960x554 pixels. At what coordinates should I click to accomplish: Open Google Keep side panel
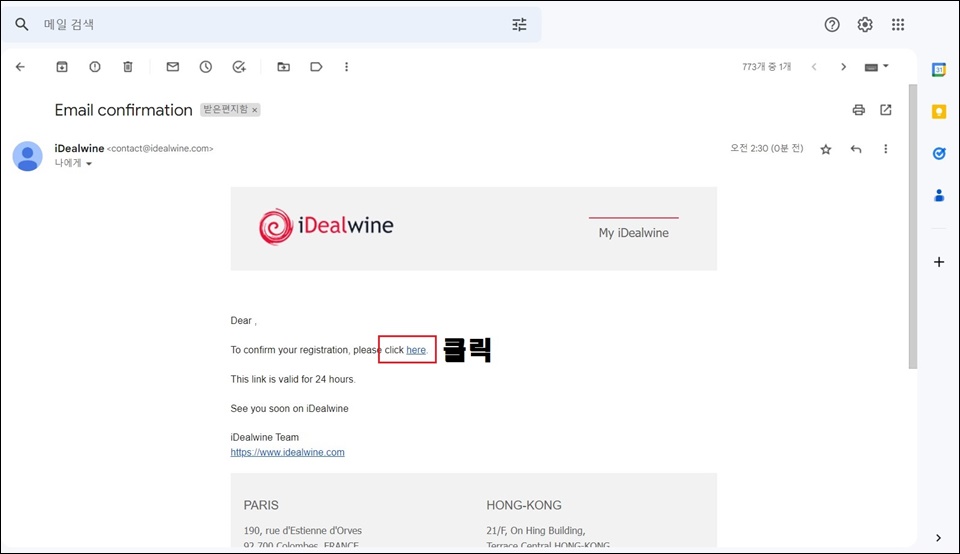coord(939,111)
